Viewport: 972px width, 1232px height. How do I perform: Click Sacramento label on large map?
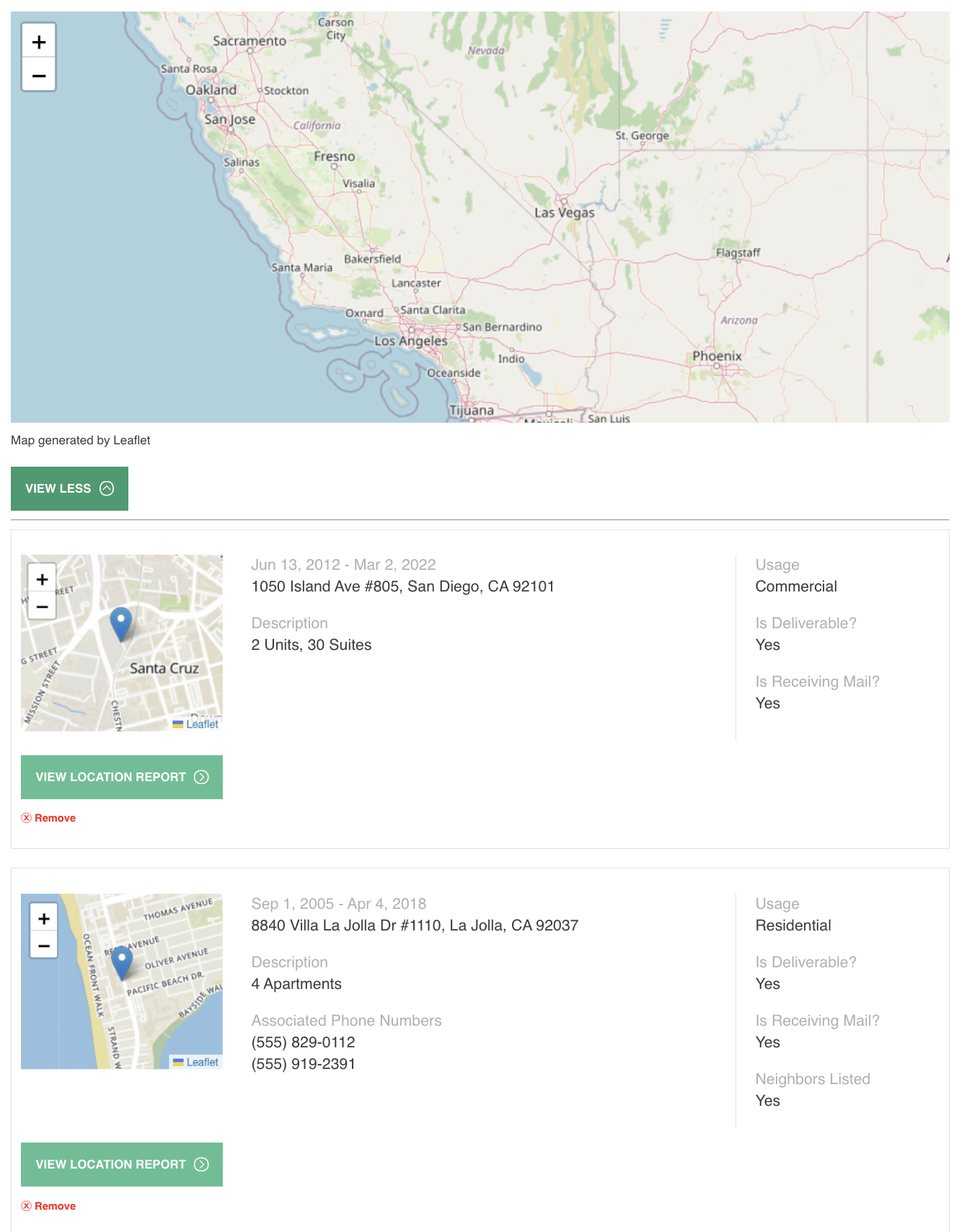pyautogui.click(x=249, y=41)
